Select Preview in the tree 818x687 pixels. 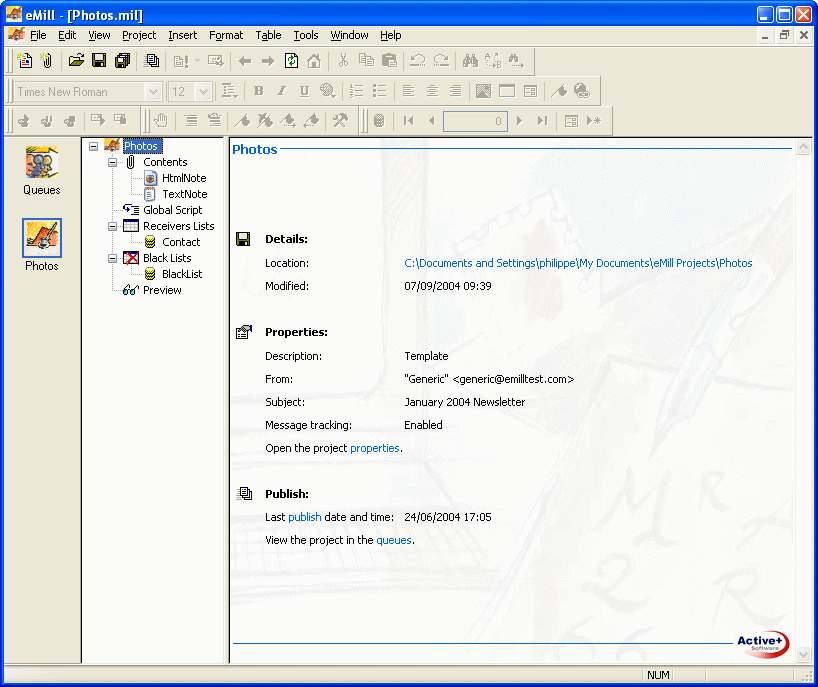tap(162, 290)
